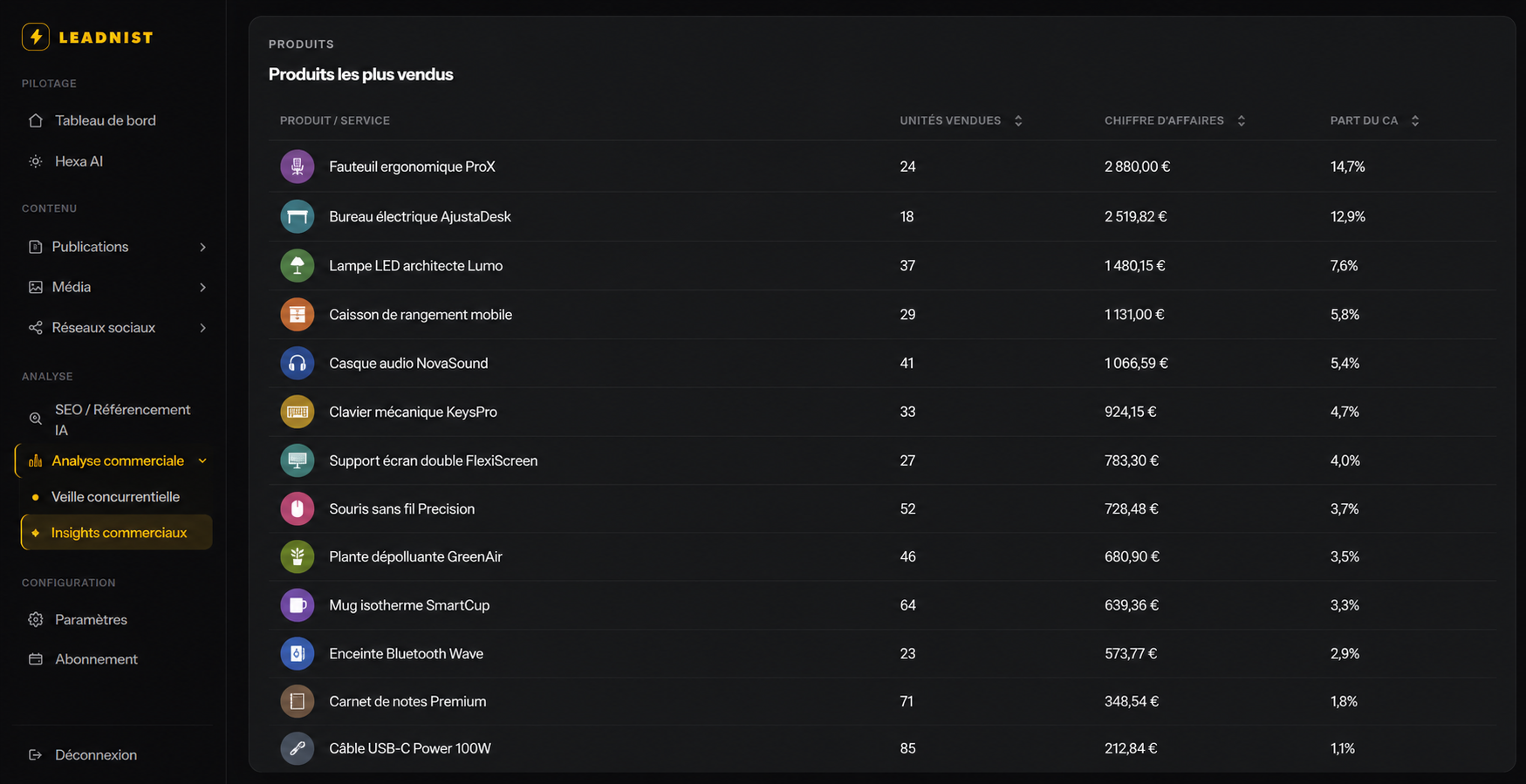The image size is (1526, 784).
Task: Click the Mug isotherme SmartCup mug icon
Action: tap(298, 605)
